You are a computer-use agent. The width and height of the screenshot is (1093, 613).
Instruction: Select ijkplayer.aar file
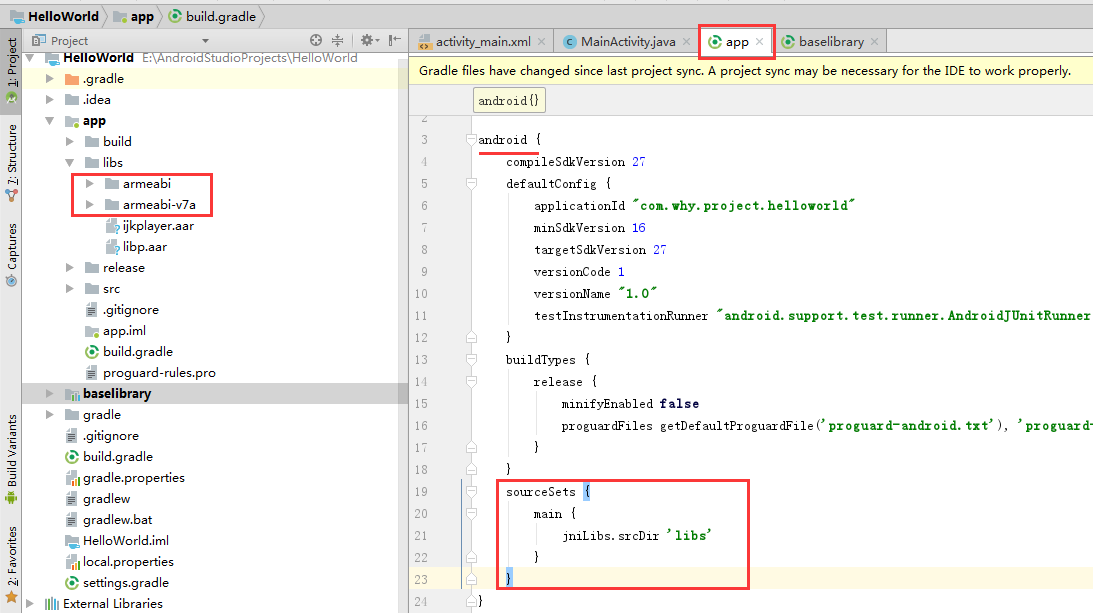pyautogui.click(x=149, y=226)
